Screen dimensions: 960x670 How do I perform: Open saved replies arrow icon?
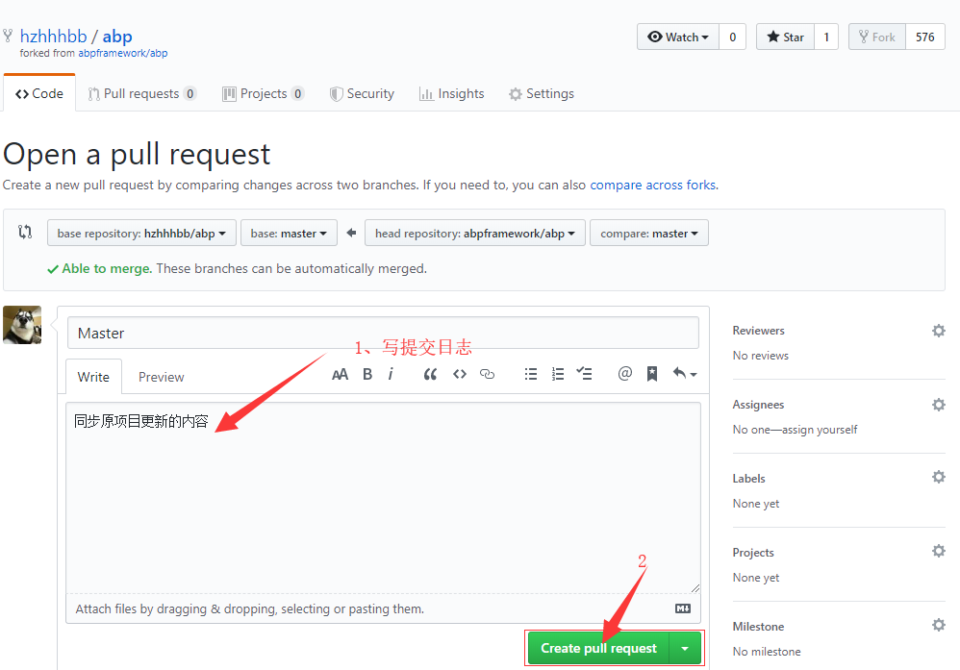click(x=684, y=374)
